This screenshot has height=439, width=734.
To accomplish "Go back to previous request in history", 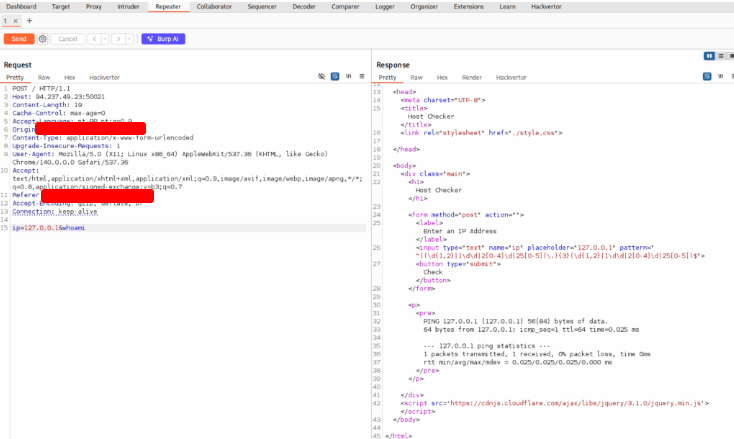I will tap(94, 39).
